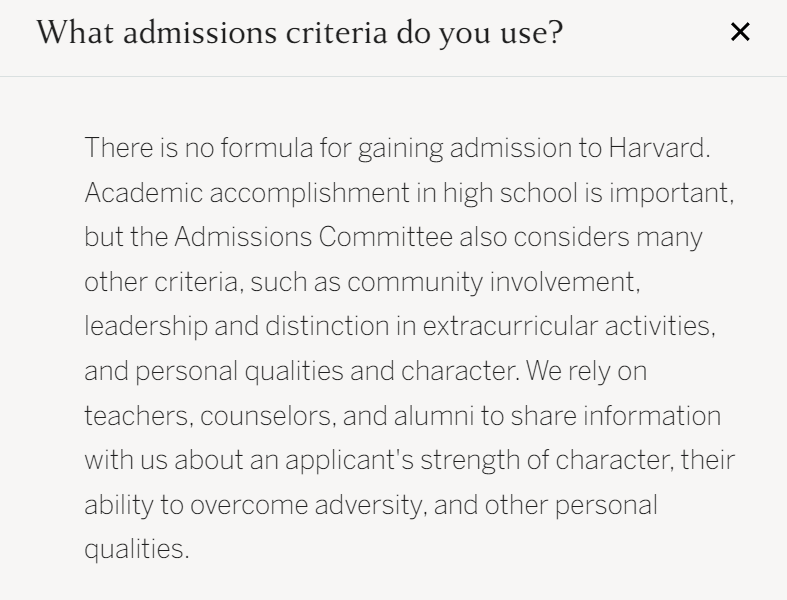Click the phrase 'overcome adversity'
The image size is (787, 600).
[306, 505]
